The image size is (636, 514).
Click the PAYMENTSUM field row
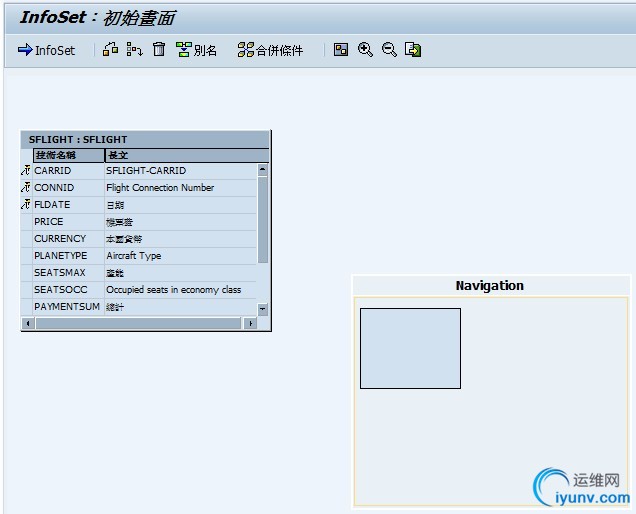[139, 307]
